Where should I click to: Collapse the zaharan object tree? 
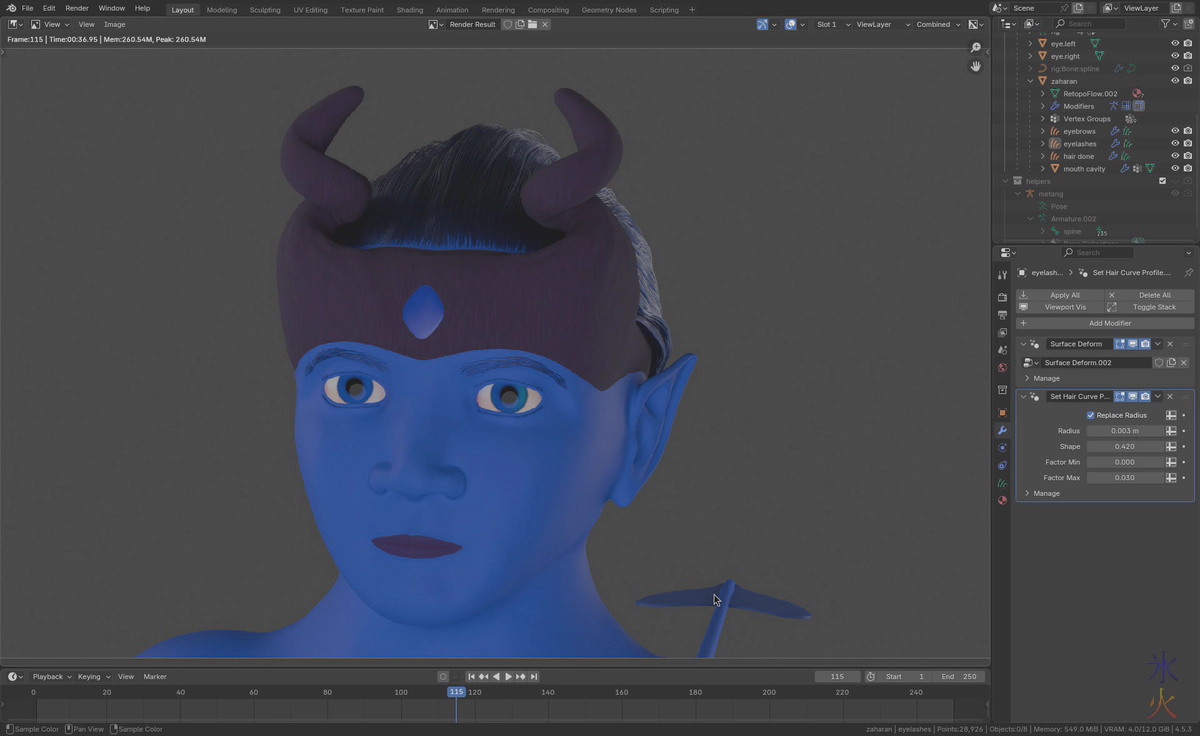tap(1030, 81)
